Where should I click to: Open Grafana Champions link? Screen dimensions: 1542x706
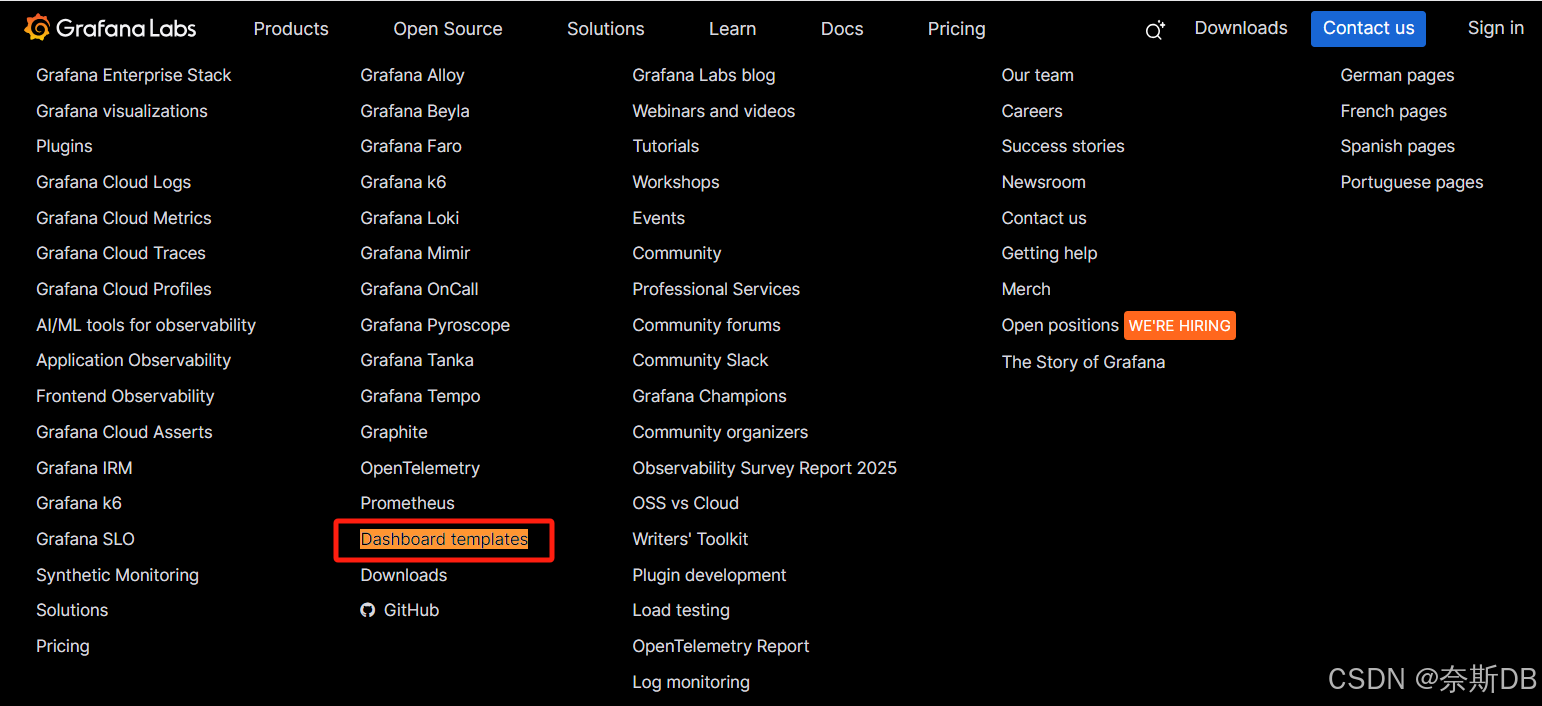709,396
